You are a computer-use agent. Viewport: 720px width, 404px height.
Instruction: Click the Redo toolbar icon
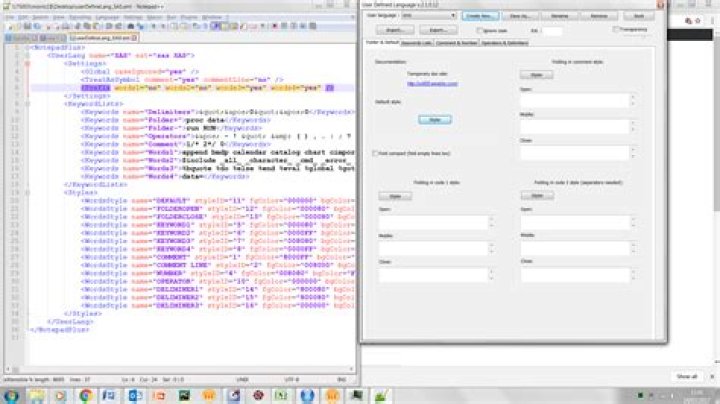(119, 26)
